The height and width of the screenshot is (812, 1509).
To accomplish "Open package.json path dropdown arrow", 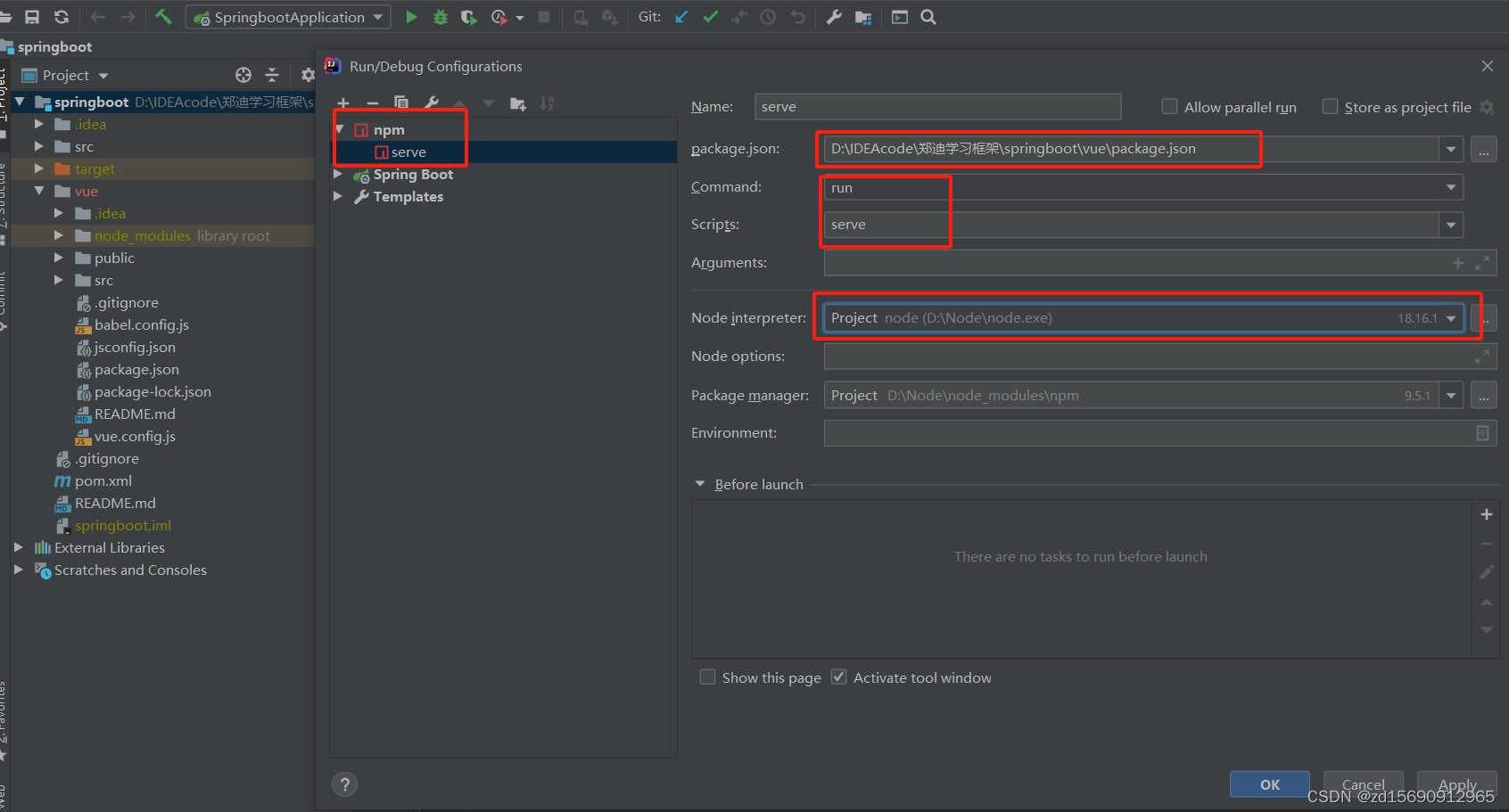I will point(1451,149).
